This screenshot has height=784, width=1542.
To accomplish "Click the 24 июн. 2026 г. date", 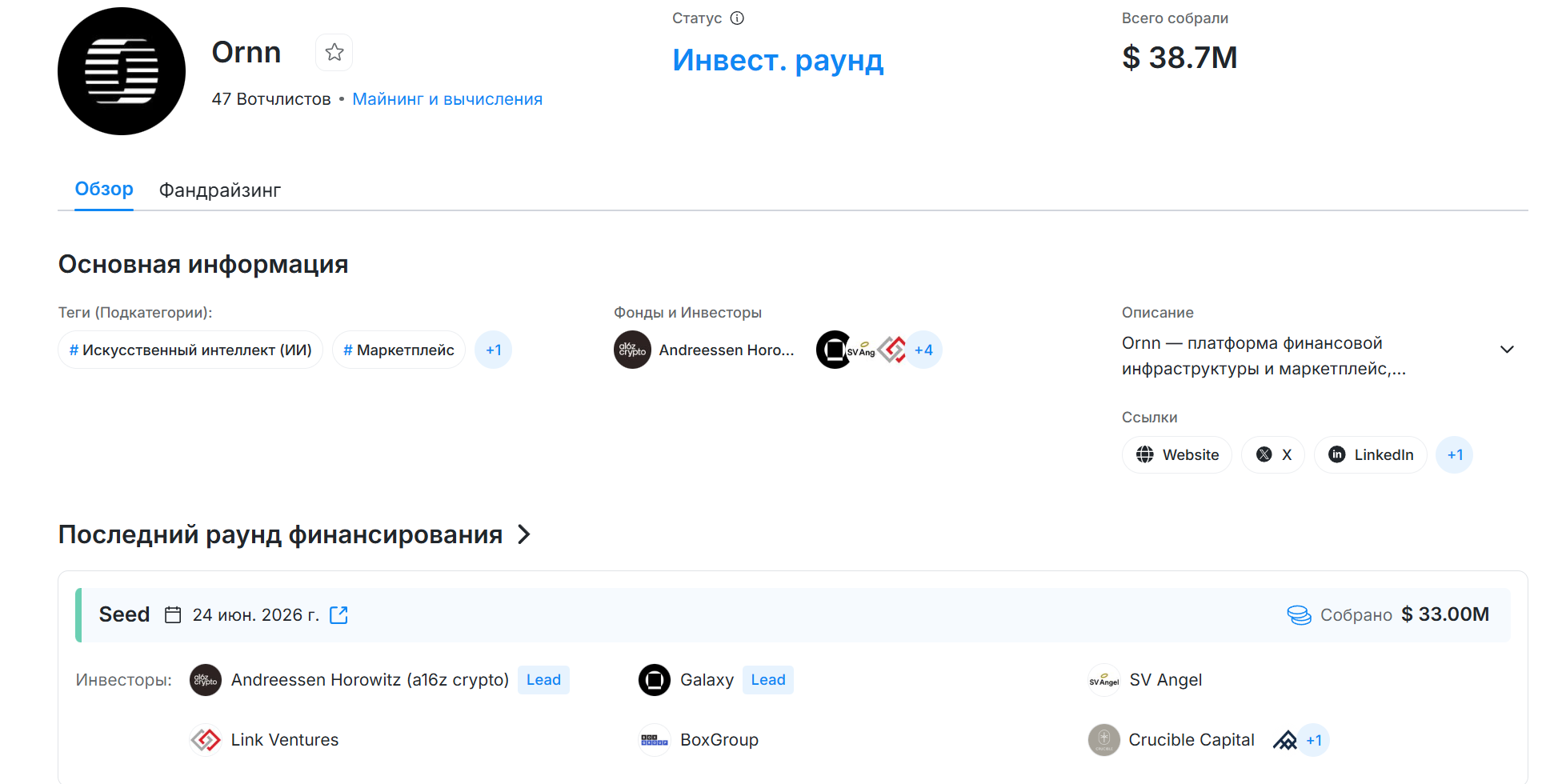I will [255, 614].
